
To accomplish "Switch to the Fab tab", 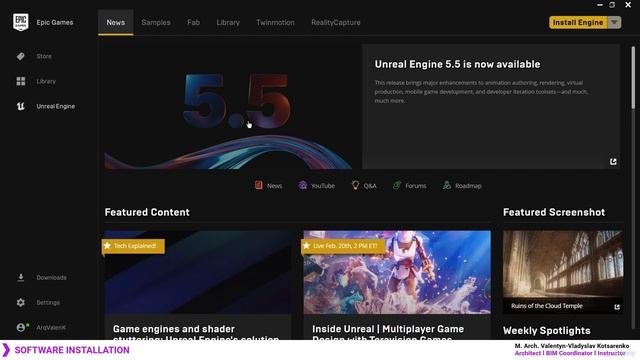I will 193,22.
